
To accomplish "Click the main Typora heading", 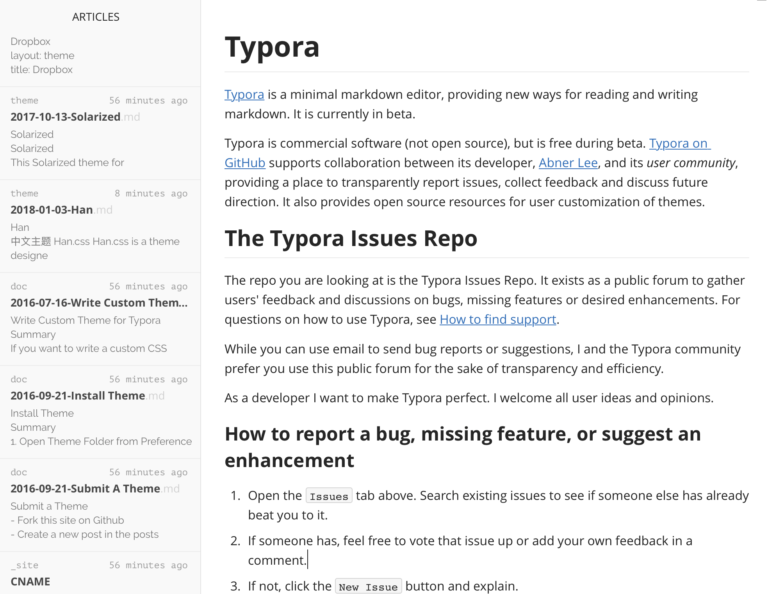I will pos(272,48).
